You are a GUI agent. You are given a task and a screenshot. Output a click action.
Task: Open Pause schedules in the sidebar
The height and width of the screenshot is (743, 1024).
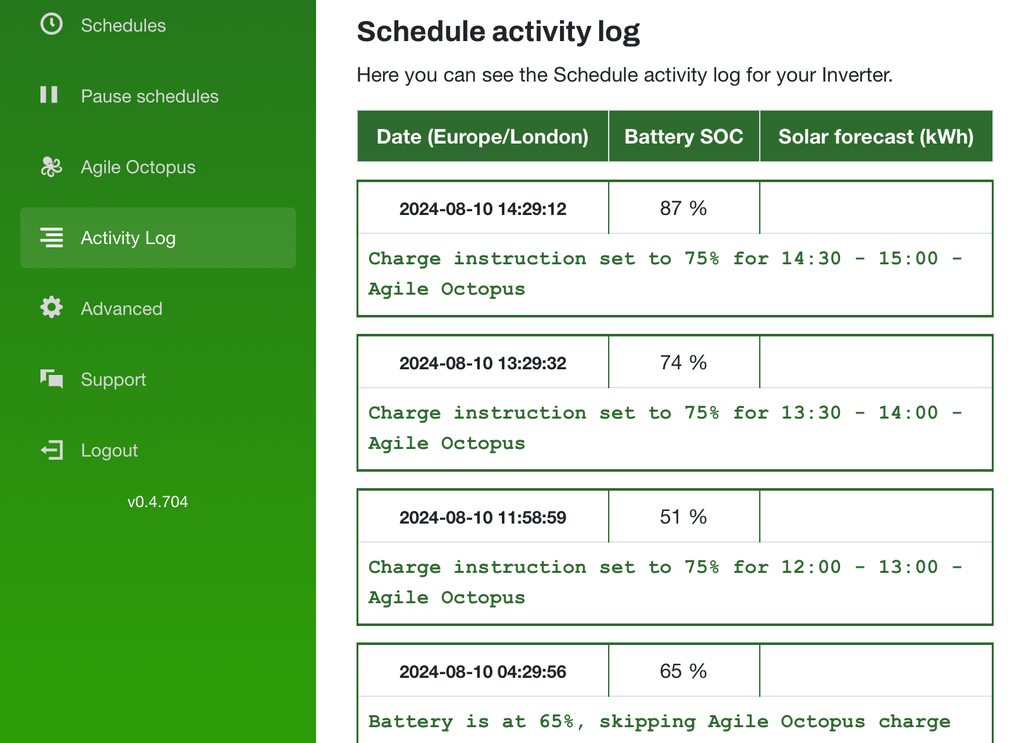click(x=149, y=96)
